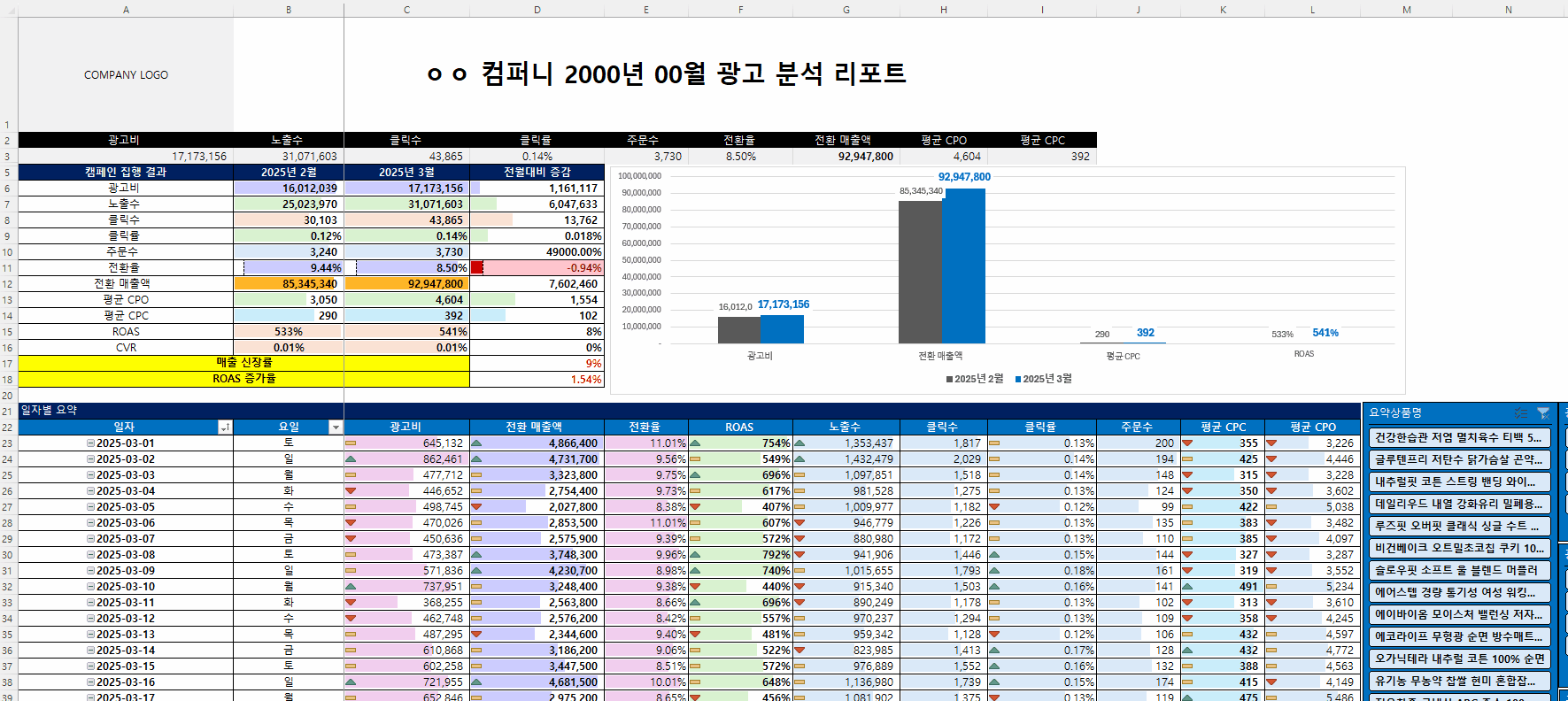Click the 전환 매출액 pivot column header

coord(537,428)
